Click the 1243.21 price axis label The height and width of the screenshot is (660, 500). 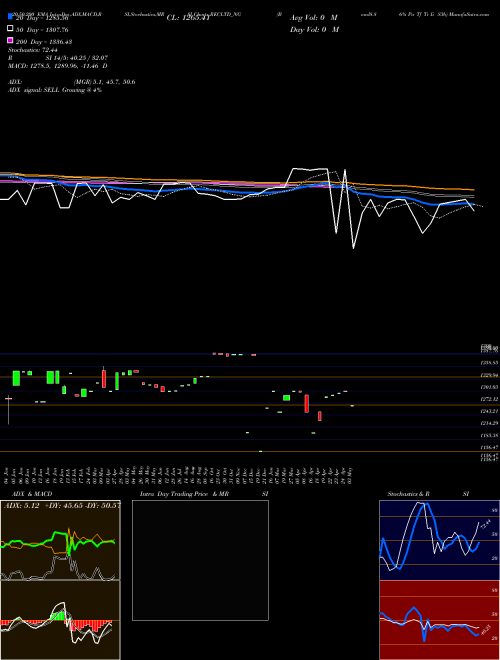[x=490, y=411]
